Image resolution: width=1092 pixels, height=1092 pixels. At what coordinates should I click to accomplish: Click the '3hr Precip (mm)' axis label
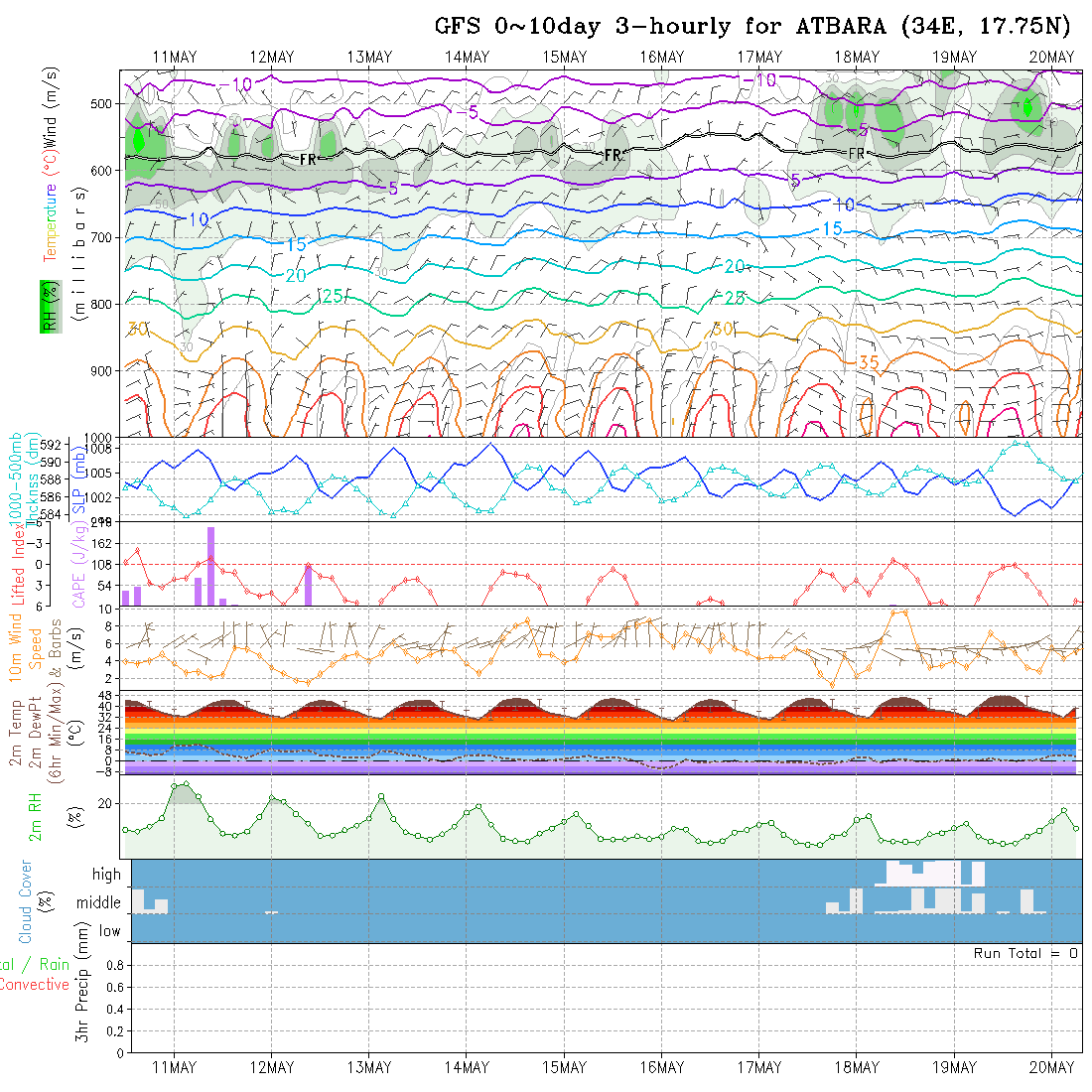(83, 996)
